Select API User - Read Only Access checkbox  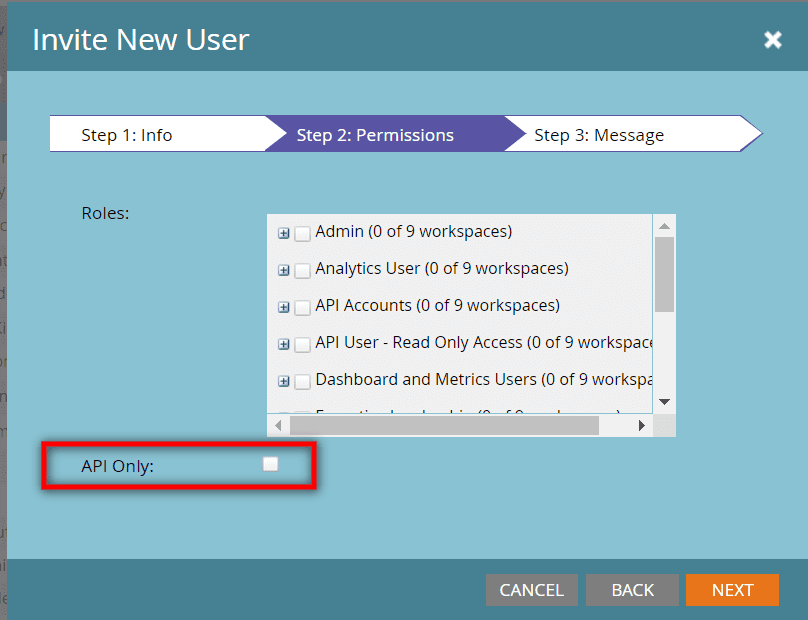[x=302, y=345]
